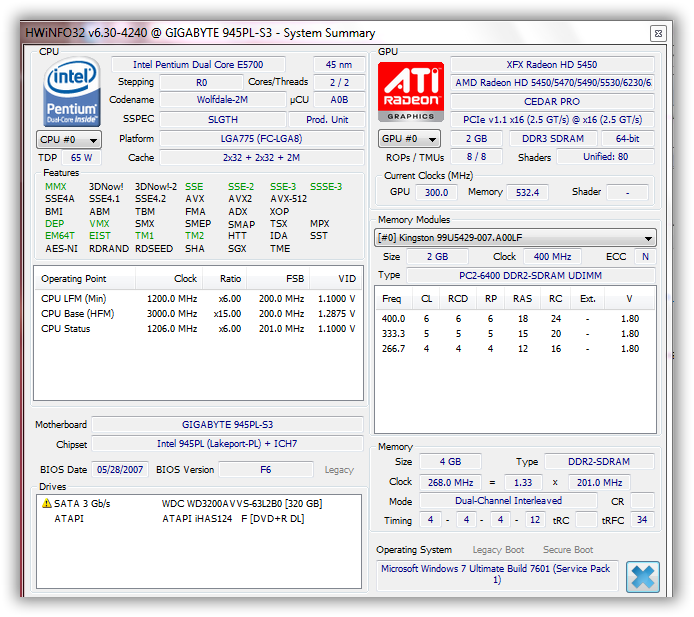Click the Memory Clock 268.0 MHz field
The width and height of the screenshot is (694, 617).
450,483
